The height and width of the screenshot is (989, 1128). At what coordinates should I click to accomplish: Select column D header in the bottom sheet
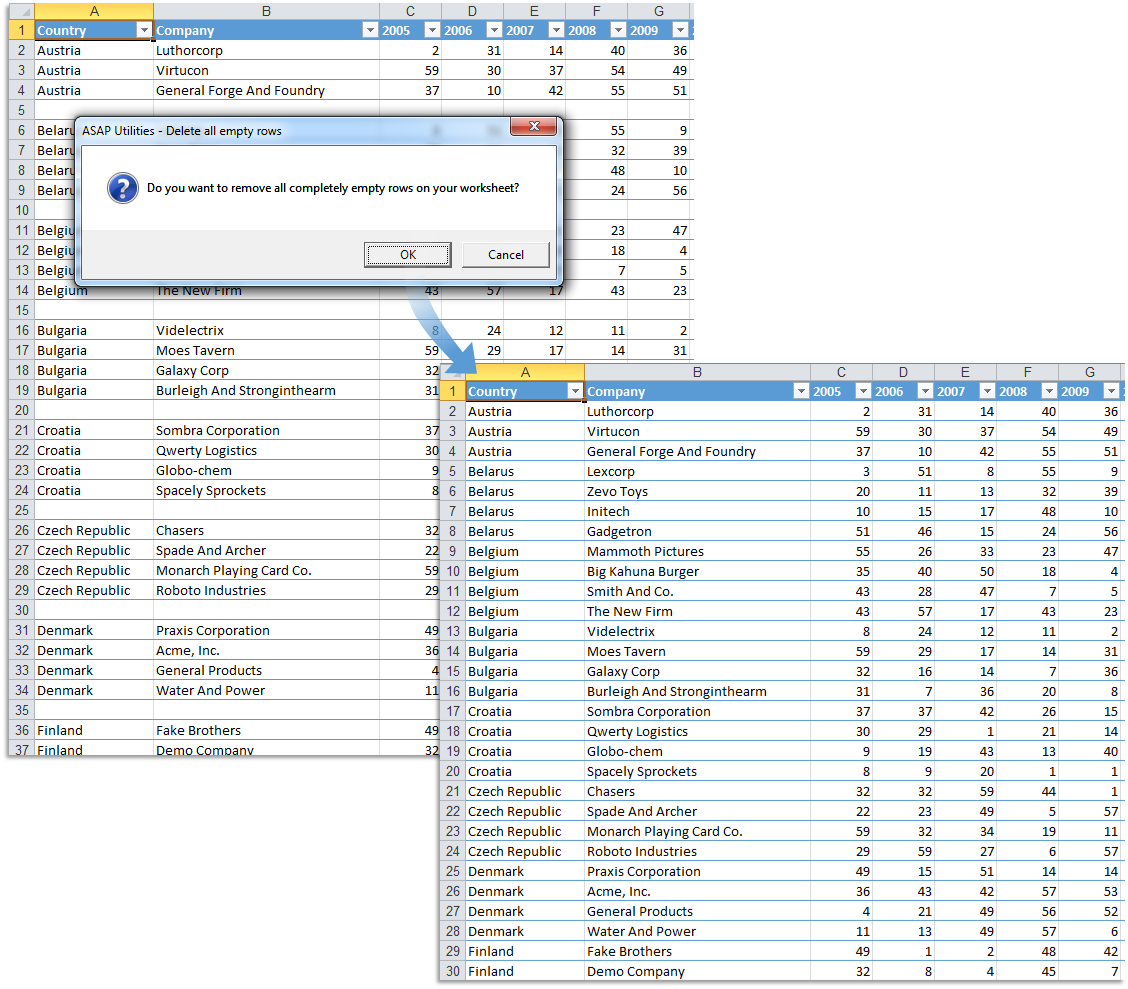903,373
